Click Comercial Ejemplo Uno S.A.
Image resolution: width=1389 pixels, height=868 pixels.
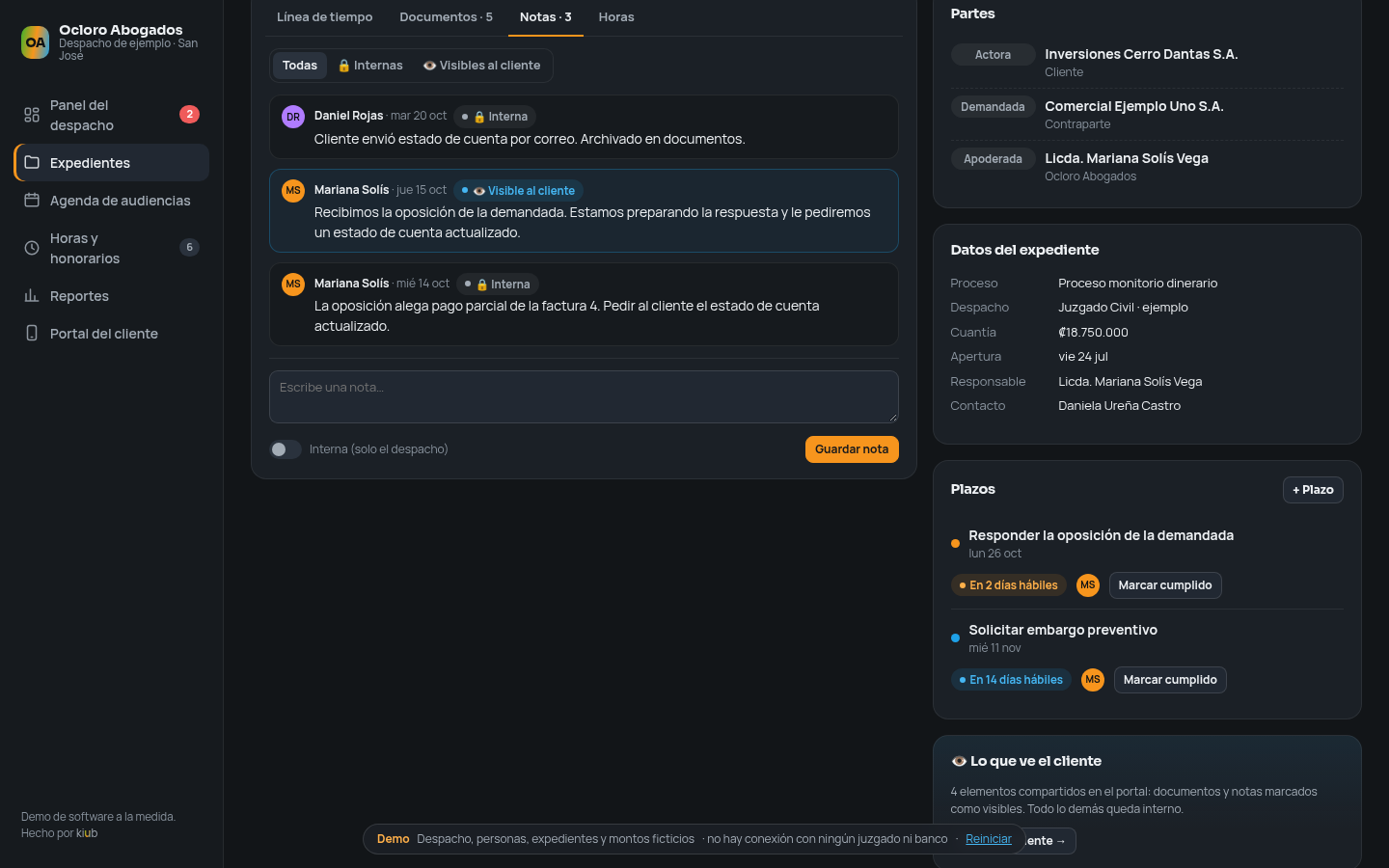[1134, 106]
